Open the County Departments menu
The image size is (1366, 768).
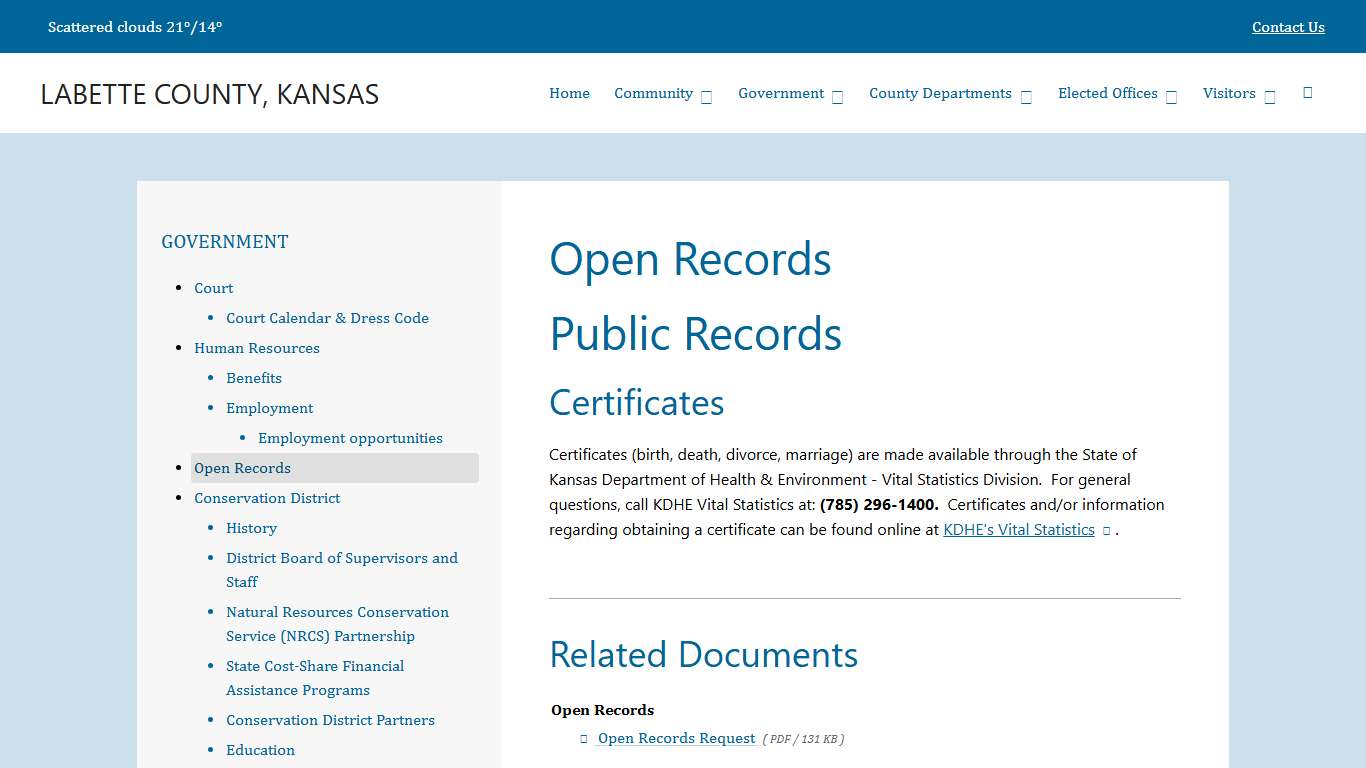click(x=943, y=93)
